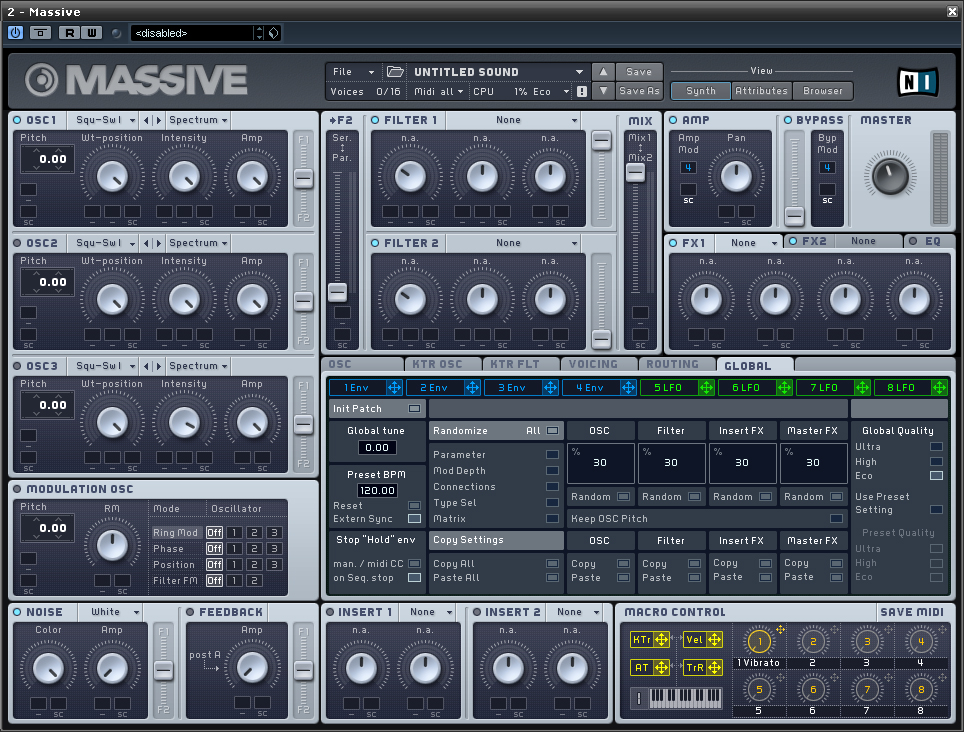Switch to the KTR OSC tab
964x732 pixels.
pyautogui.click(x=443, y=364)
